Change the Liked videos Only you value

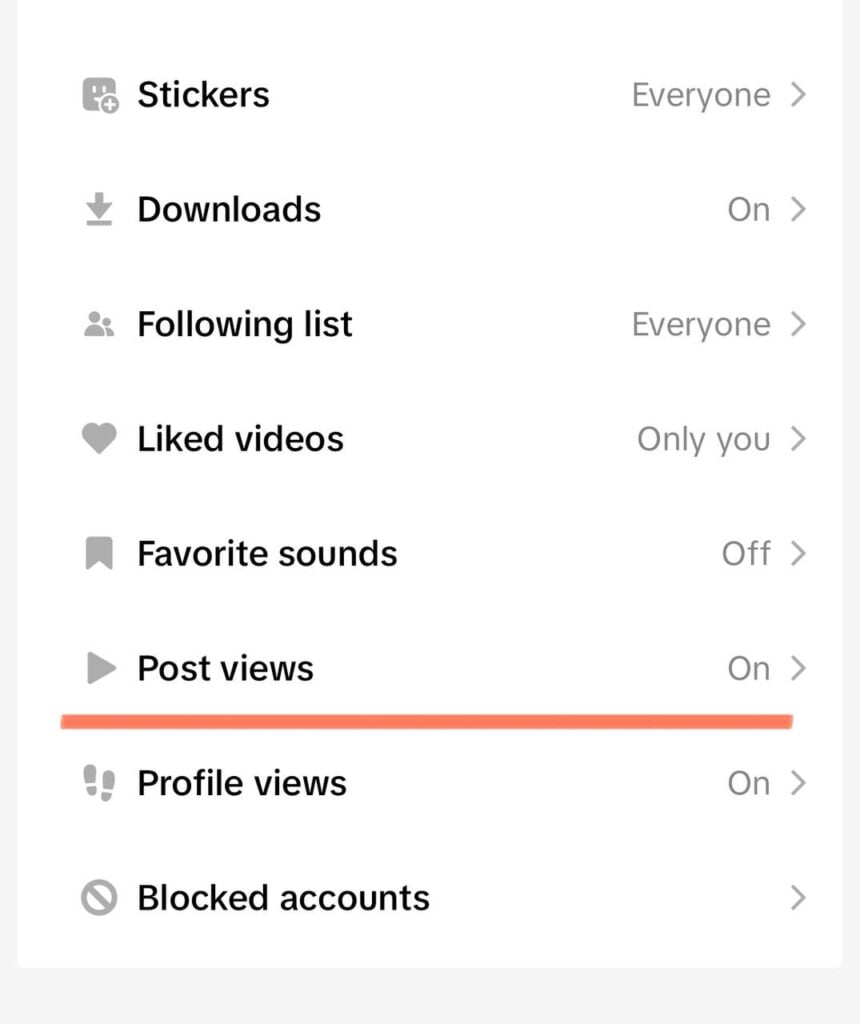703,439
